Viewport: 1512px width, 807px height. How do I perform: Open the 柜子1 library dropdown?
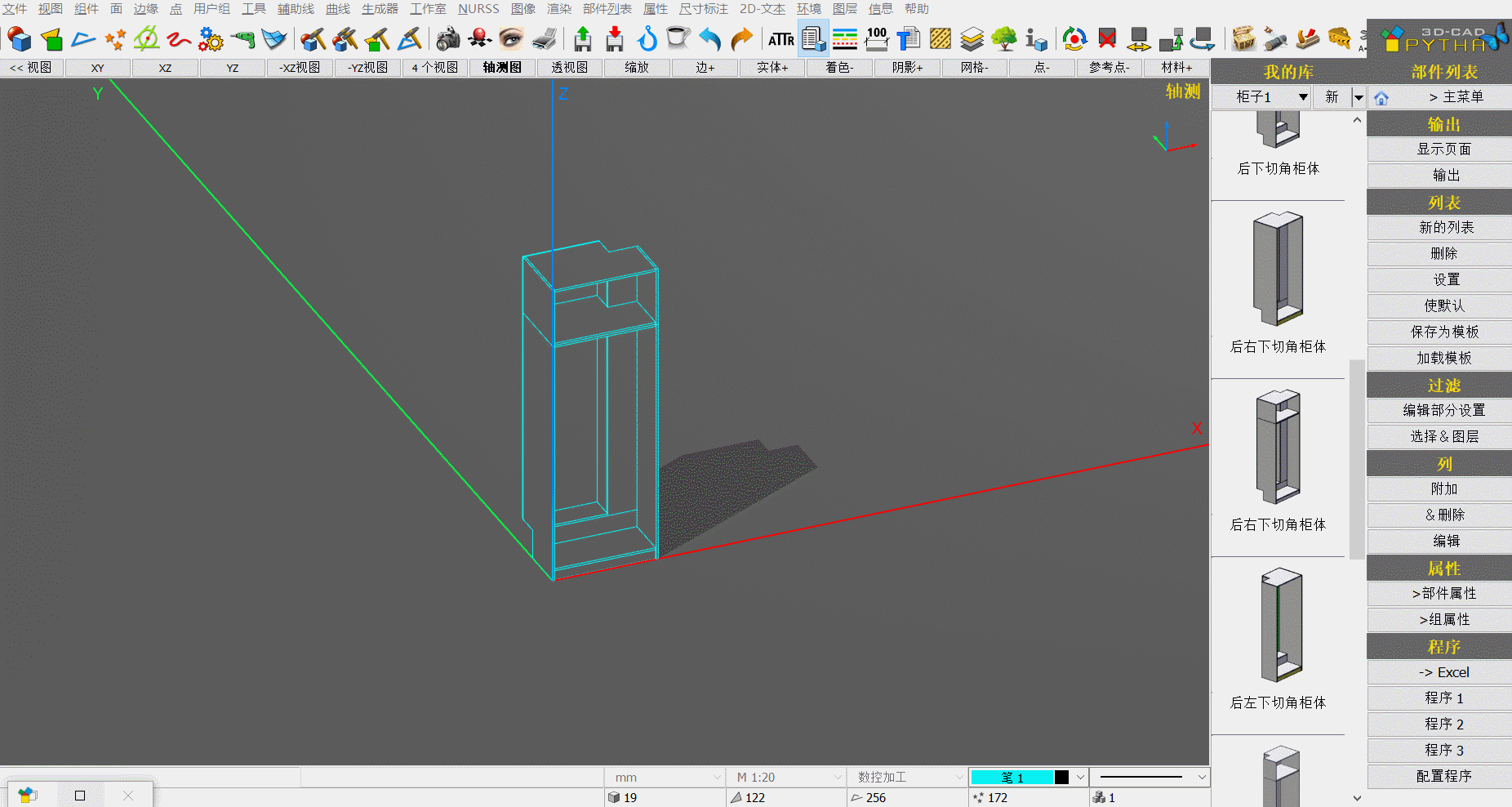[x=1262, y=97]
